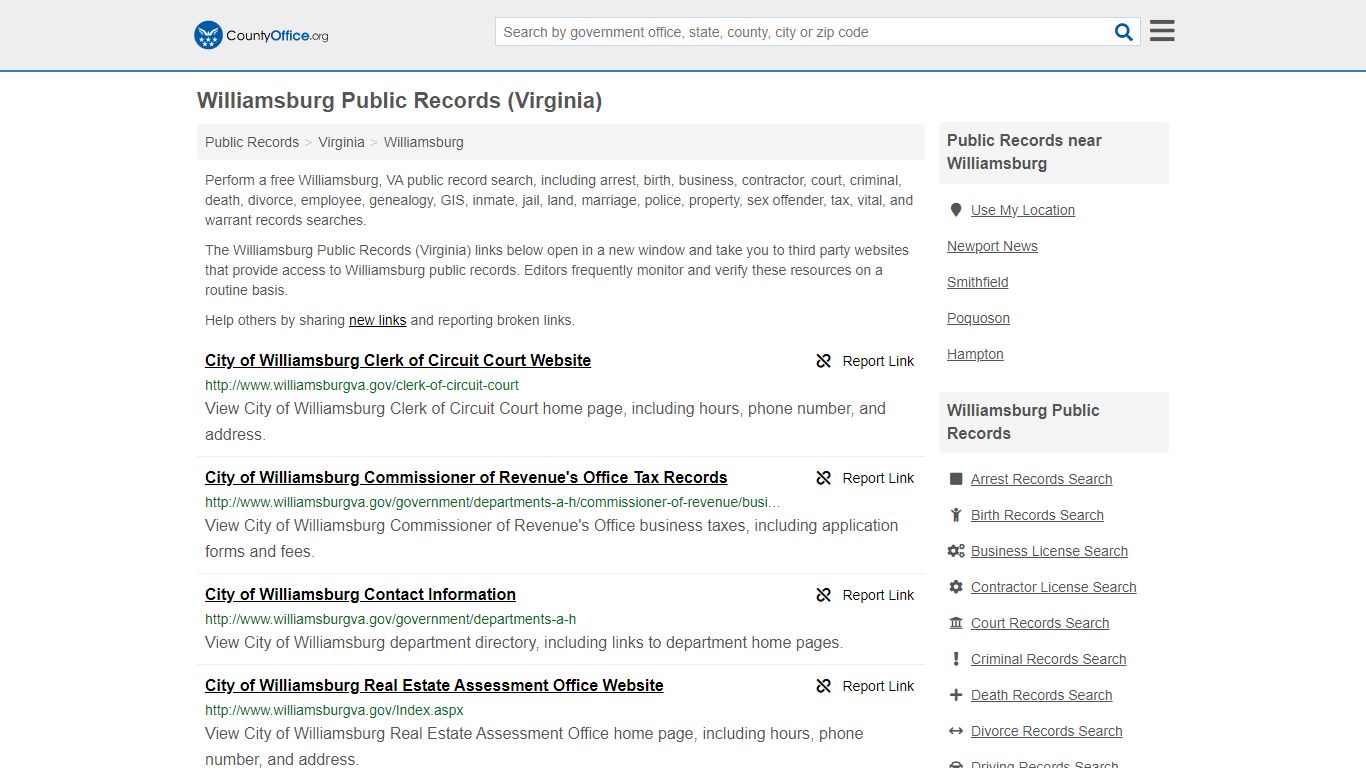Open Arrest Records Search
Viewport: 1366px width, 768px height.
(x=1041, y=479)
